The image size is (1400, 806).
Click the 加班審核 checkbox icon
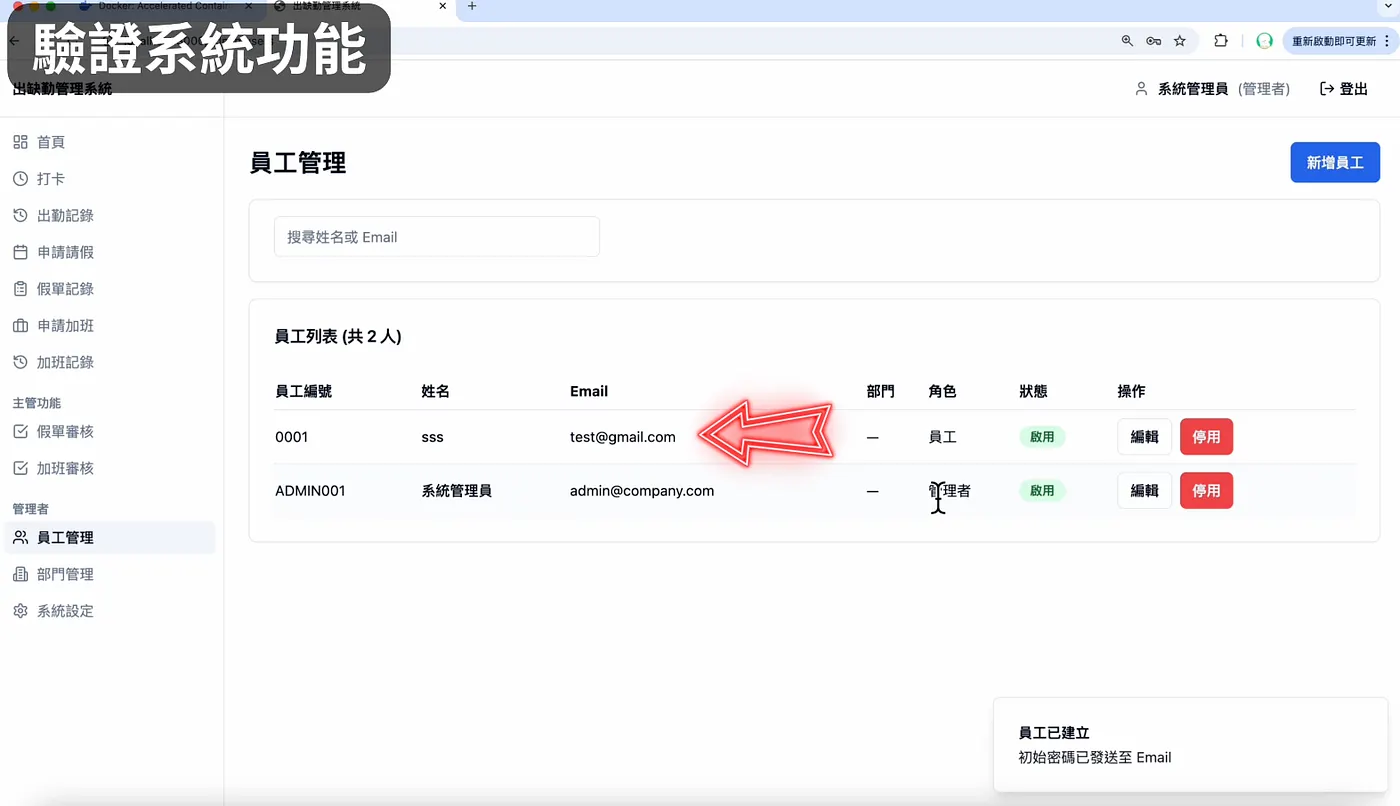point(20,468)
